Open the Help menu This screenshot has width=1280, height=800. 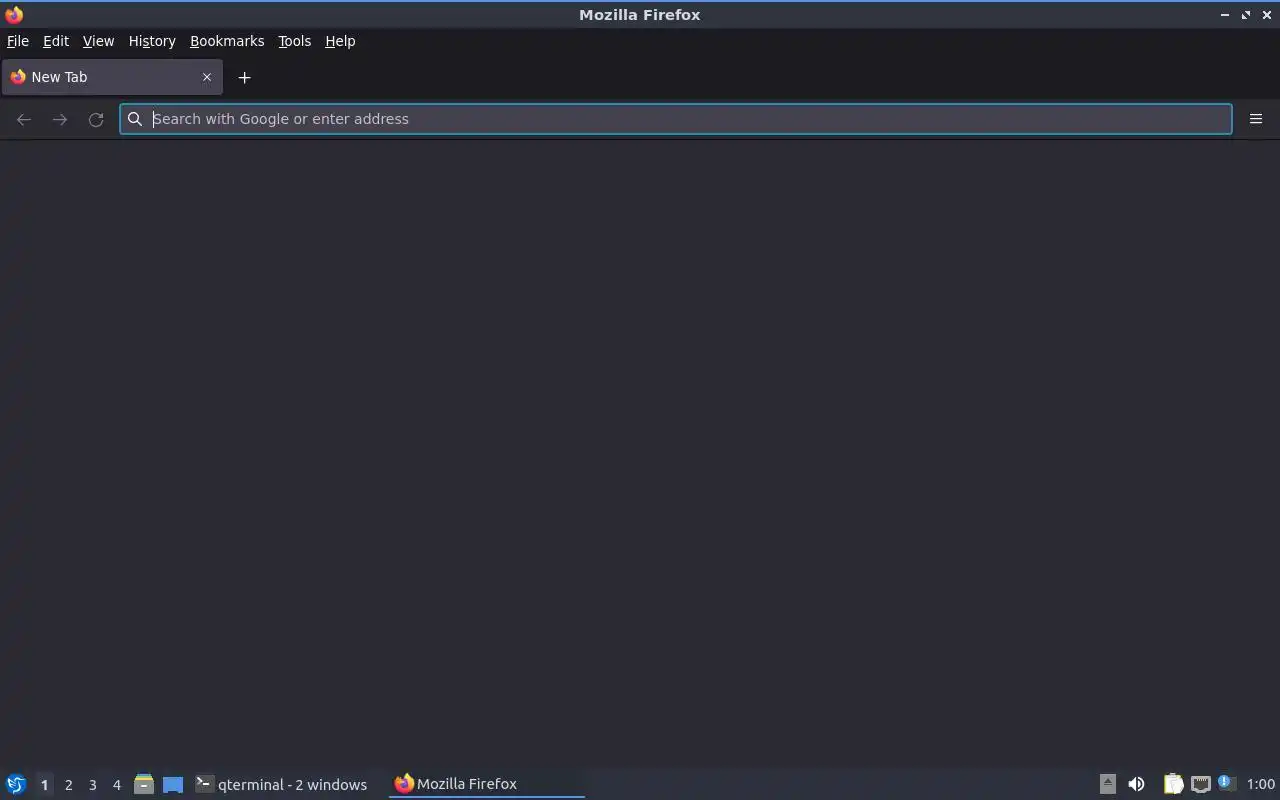pyautogui.click(x=340, y=41)
